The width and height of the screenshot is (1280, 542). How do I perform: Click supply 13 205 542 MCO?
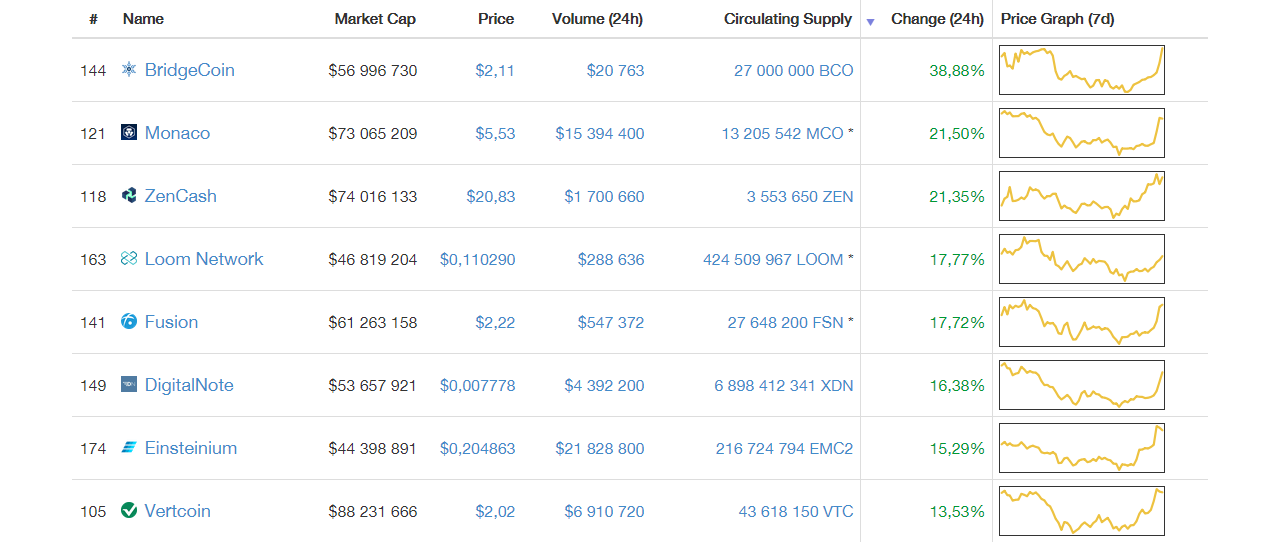(x=782, y=133)
